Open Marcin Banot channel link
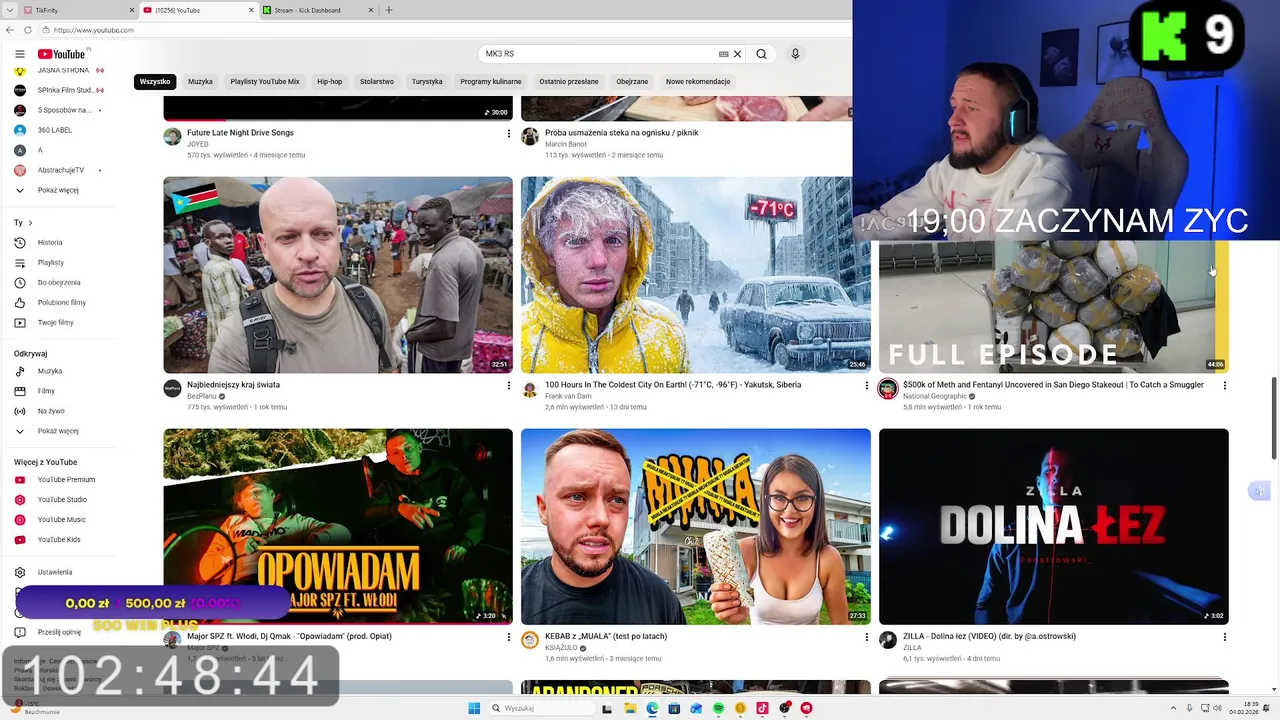The height and width of the screenshot is (720, 1280). tap(566, 144)
